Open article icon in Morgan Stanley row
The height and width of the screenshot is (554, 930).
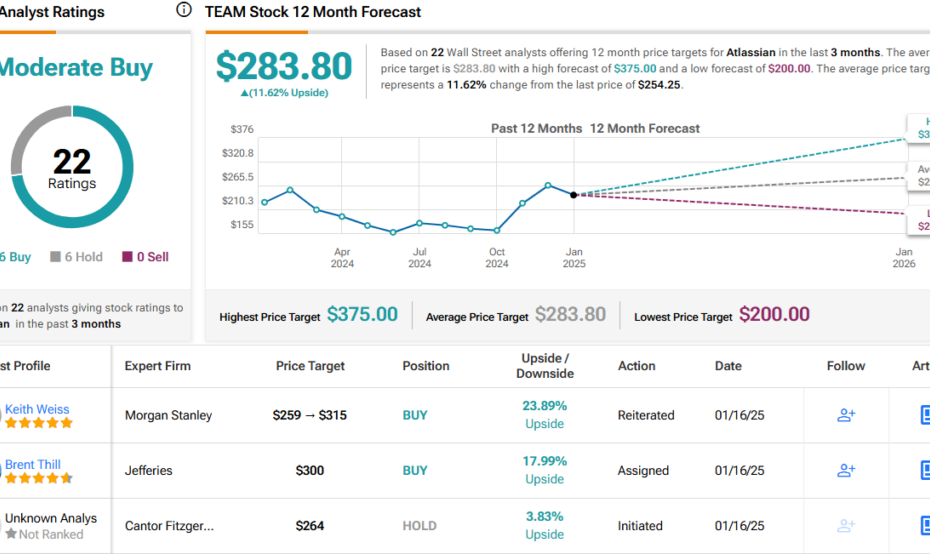pyautogui.click(x=924, y=415)
